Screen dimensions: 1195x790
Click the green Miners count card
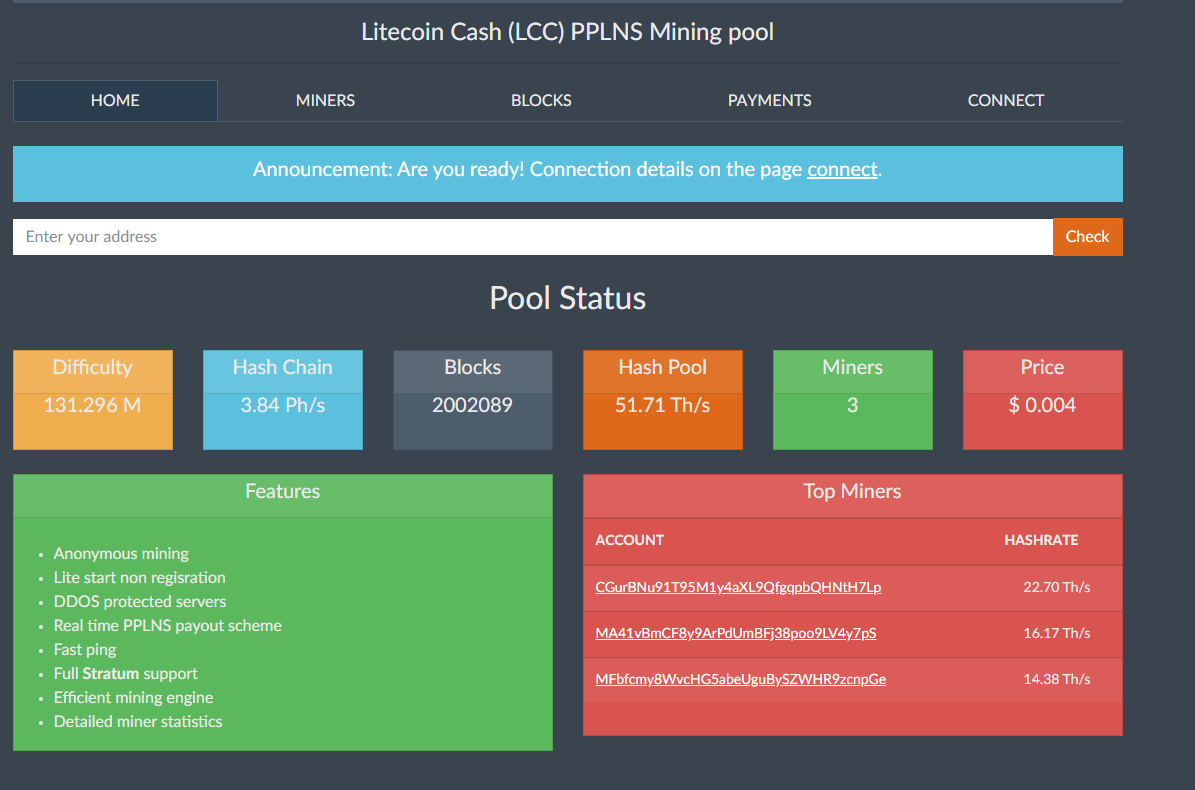853,399
